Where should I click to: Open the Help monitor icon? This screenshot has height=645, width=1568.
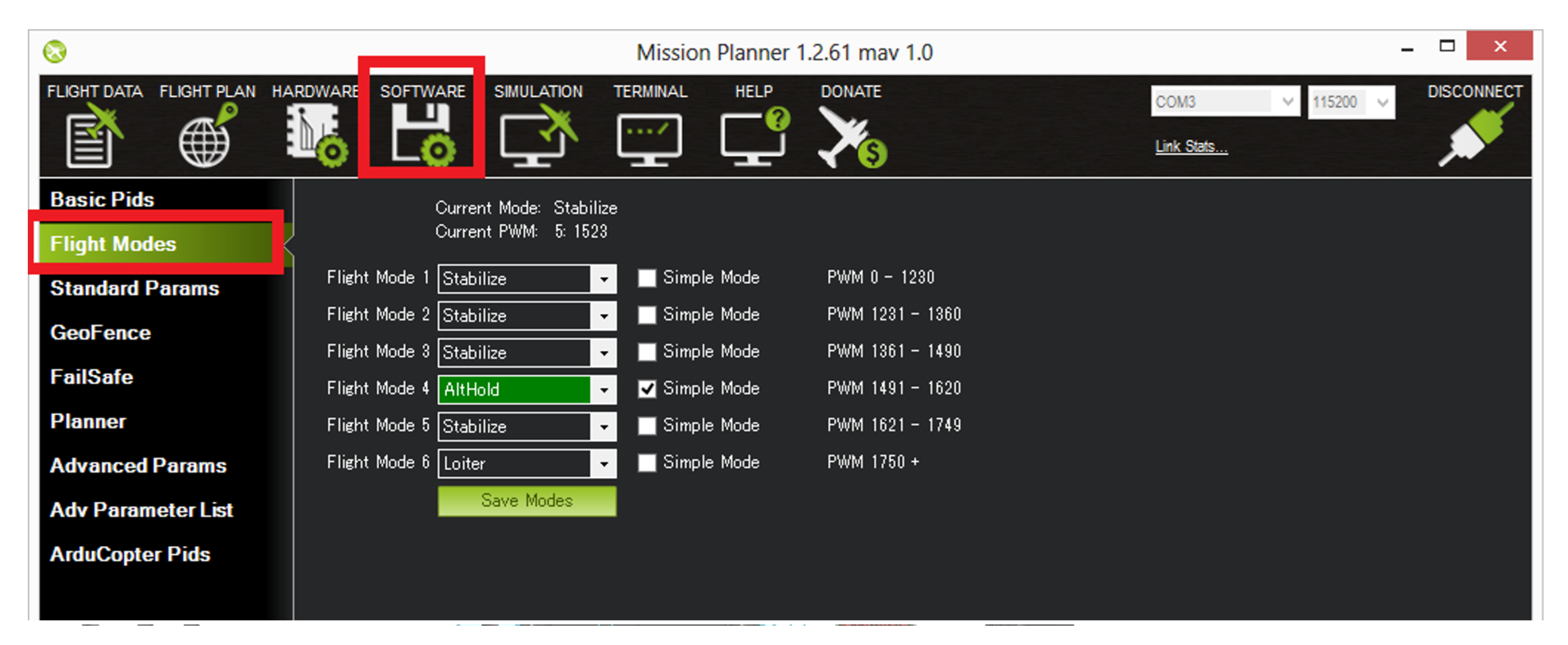[753, 136]
